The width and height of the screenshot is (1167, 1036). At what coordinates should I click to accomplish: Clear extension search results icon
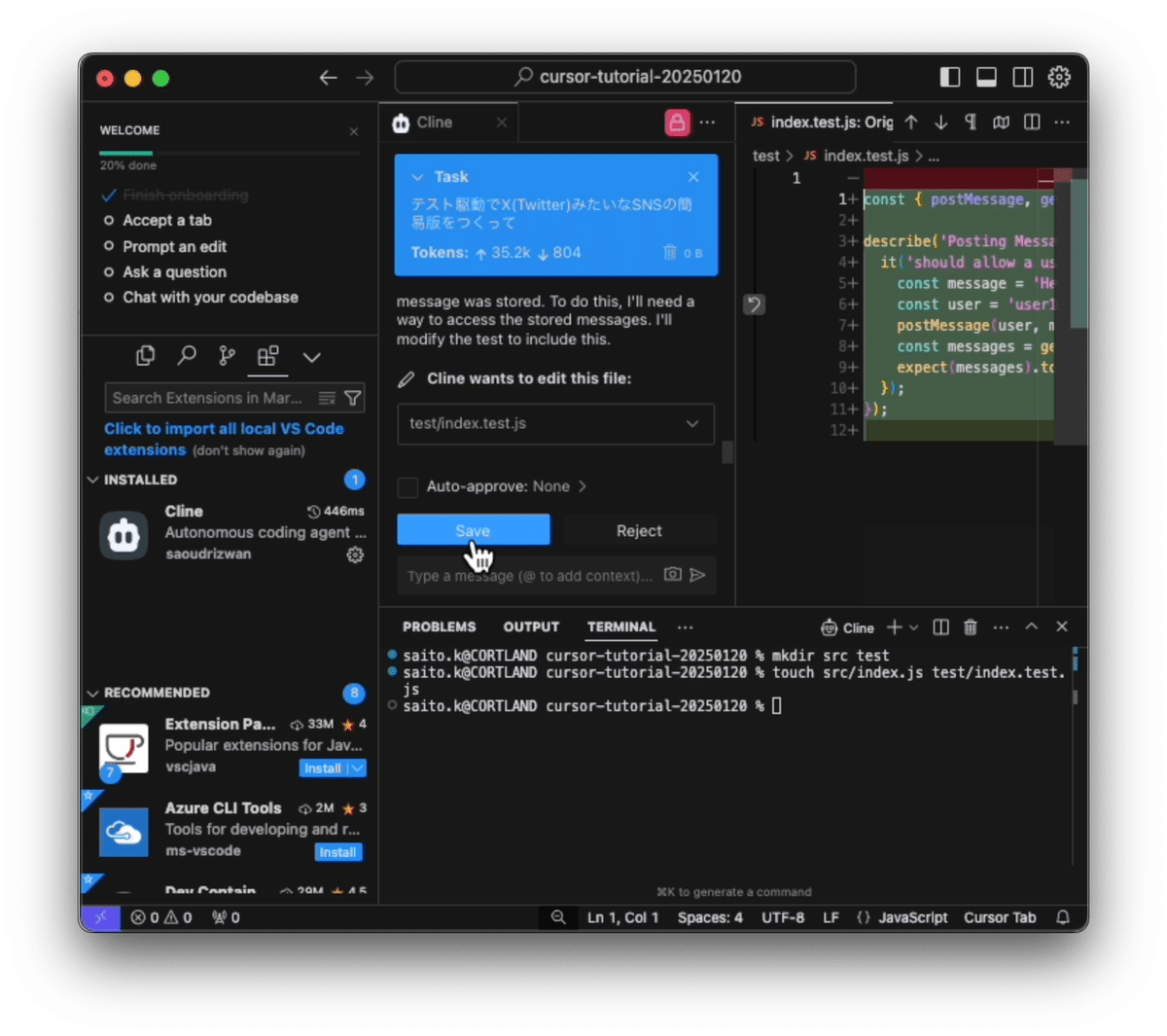[327, 398]
